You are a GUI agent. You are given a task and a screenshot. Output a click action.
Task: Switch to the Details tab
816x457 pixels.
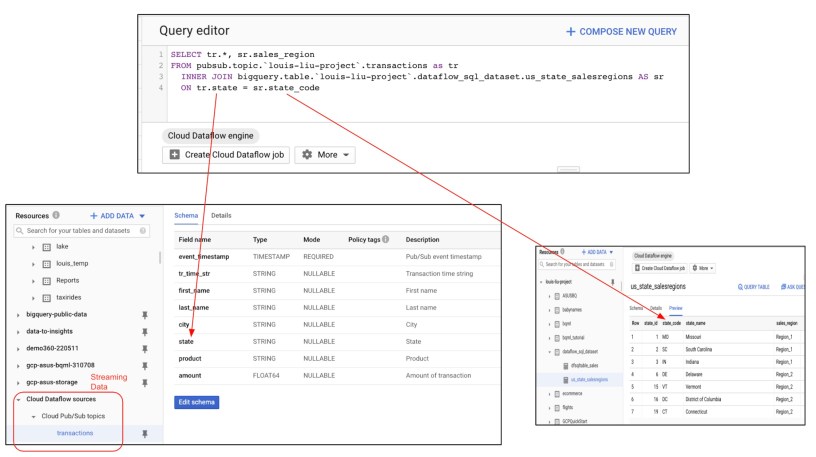click(x=221, y=215)
